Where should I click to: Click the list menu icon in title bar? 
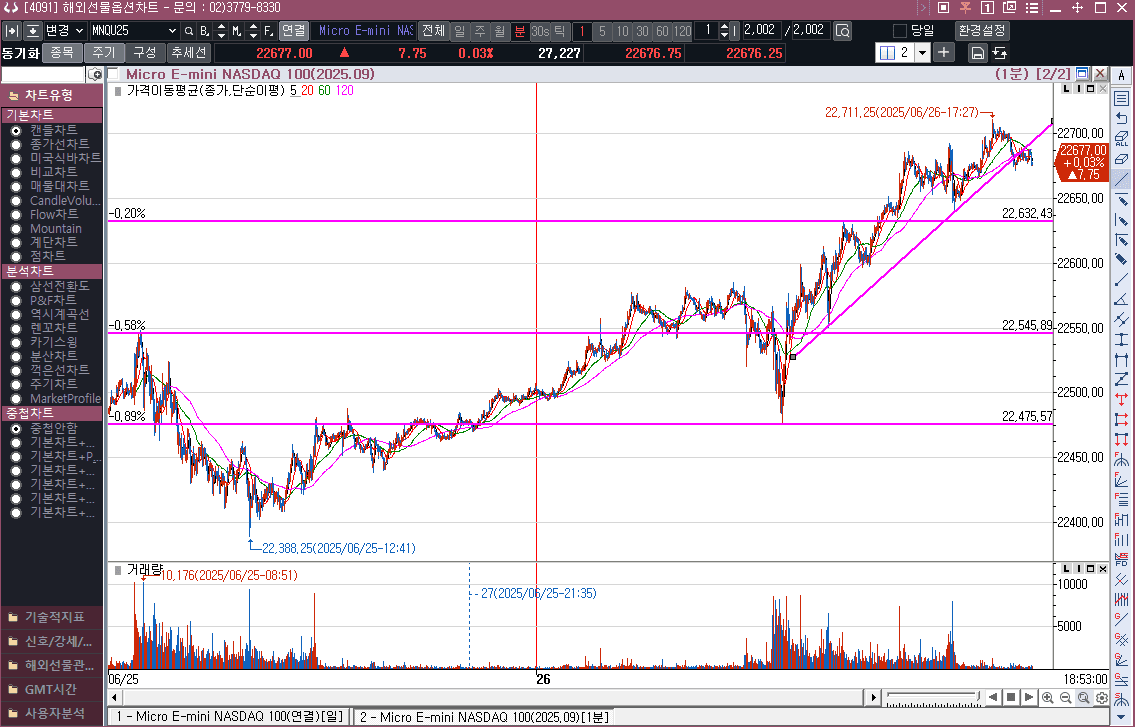point(1032,8)
